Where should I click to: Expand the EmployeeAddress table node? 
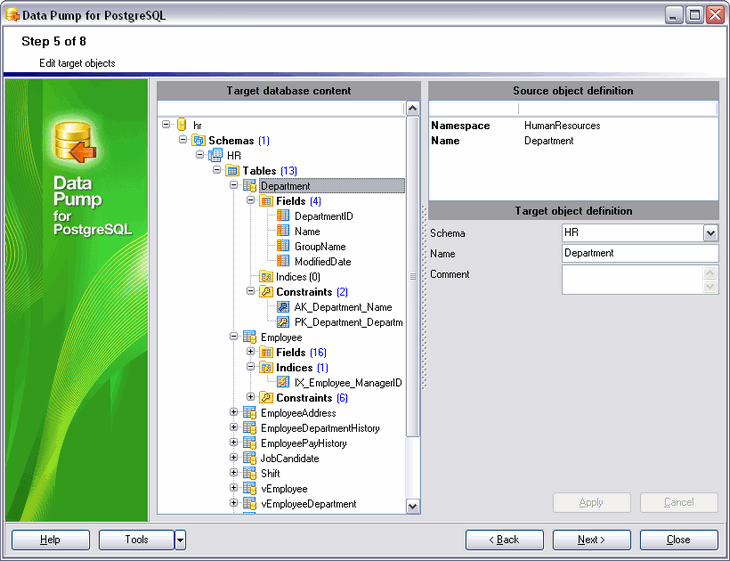pyautogui.click(x=233, y=413)
